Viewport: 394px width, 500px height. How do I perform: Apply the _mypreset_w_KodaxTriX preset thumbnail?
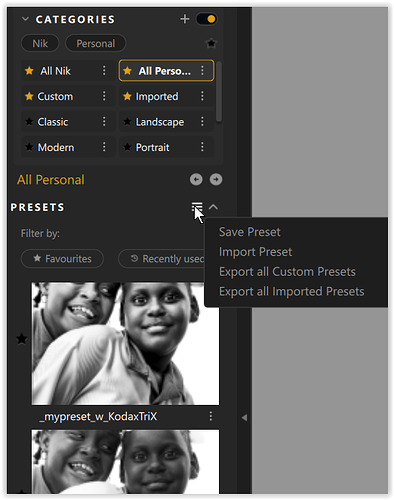pos(125,343)
